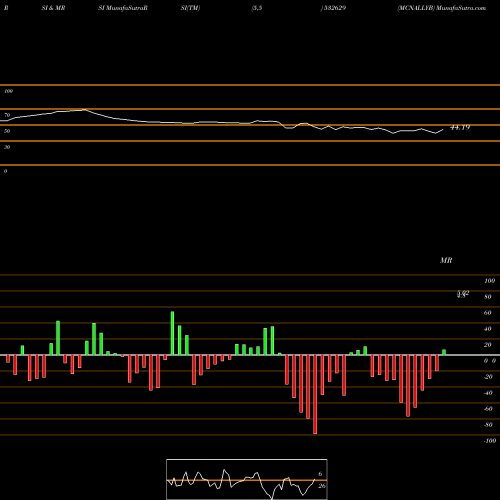Click the current RSI value '44.19'
500x500 pixels.
pyautogui.click(x=460, y=127)
